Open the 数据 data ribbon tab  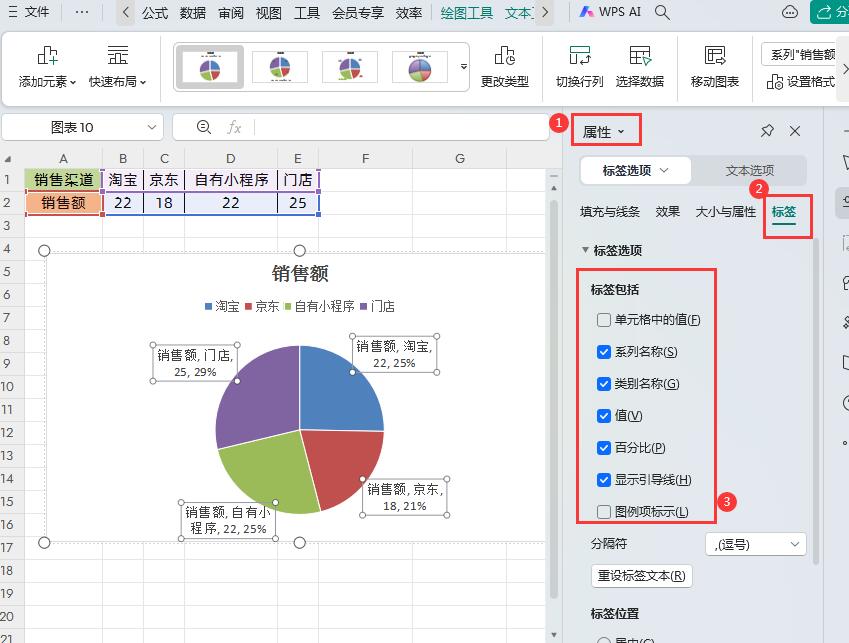coord(193,12)
